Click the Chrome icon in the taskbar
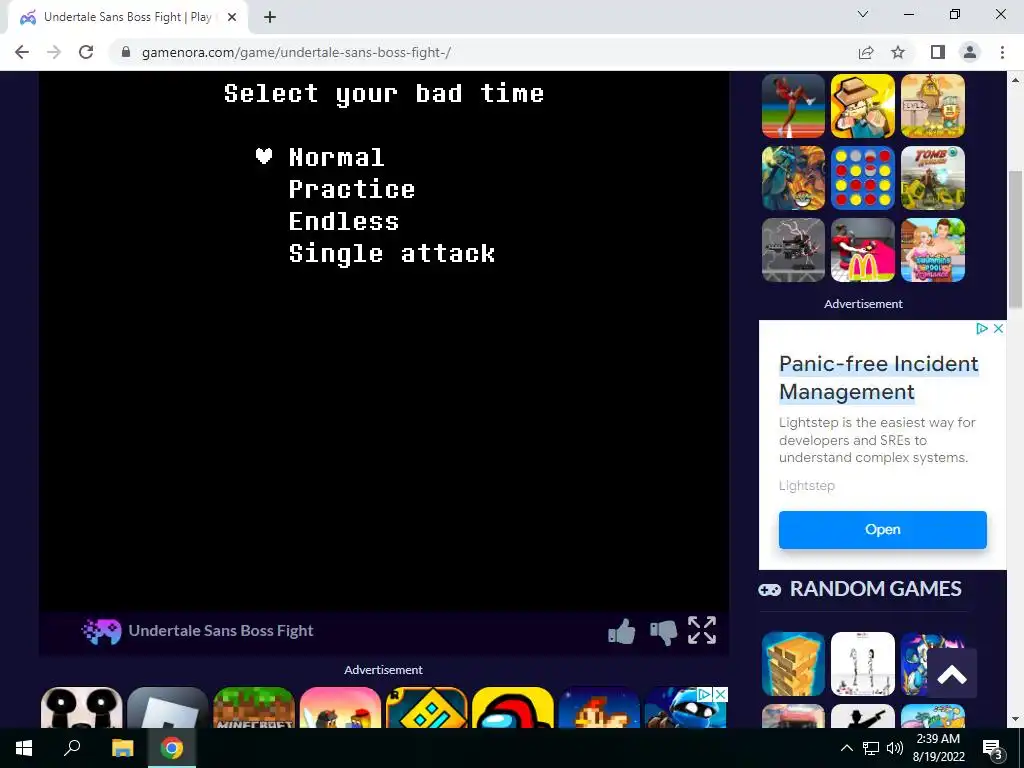The image size is (1024, 768). point(172,748)
